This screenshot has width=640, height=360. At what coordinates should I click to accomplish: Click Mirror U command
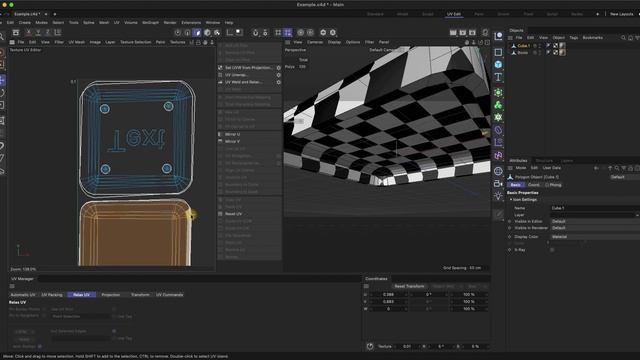tap(232, 134)
